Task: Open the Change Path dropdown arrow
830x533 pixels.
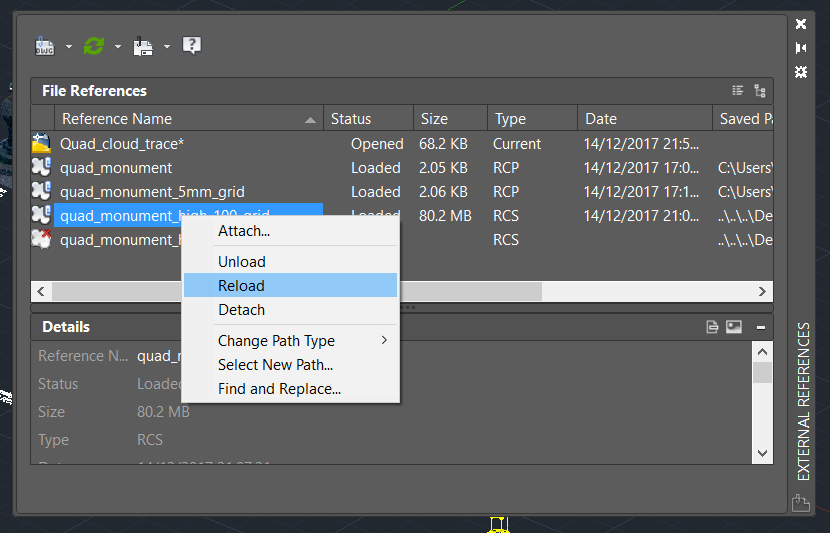Action: 167,47
